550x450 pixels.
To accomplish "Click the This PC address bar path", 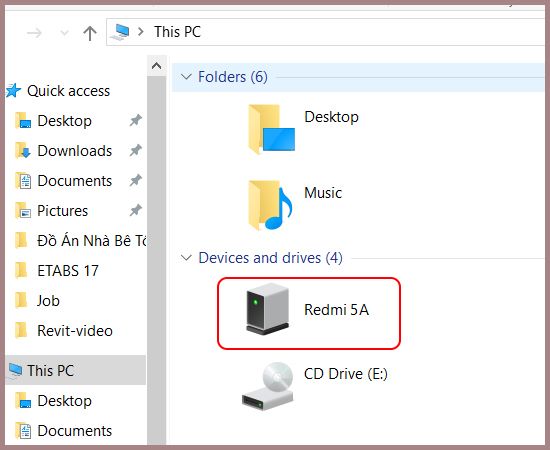I will tap(177, 32).
